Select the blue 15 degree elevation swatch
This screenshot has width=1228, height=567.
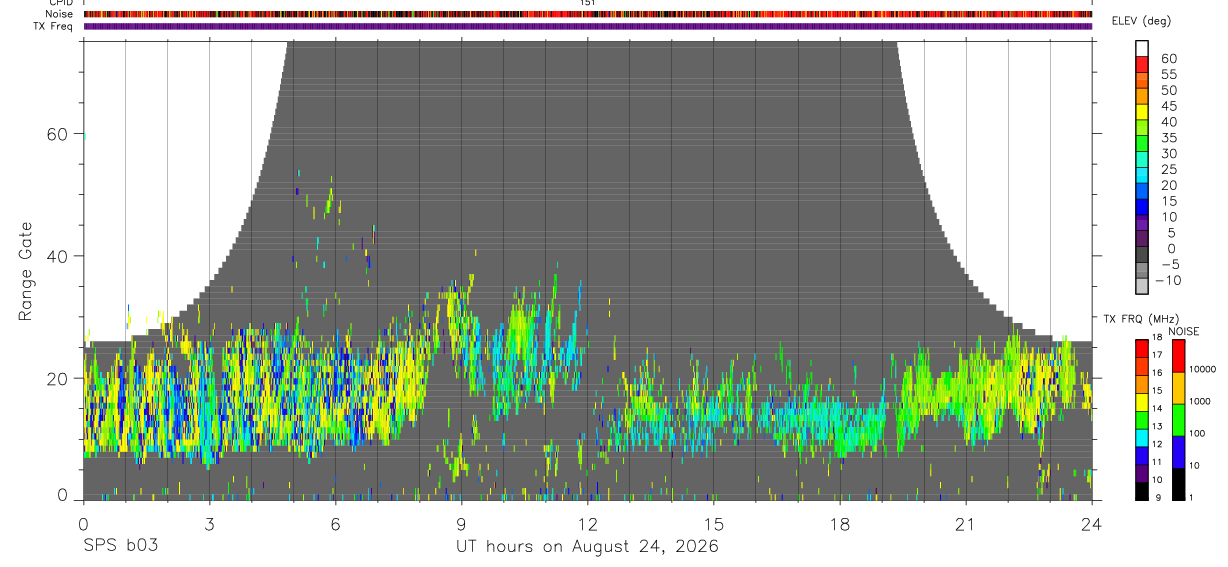[x=1142, y=207]
